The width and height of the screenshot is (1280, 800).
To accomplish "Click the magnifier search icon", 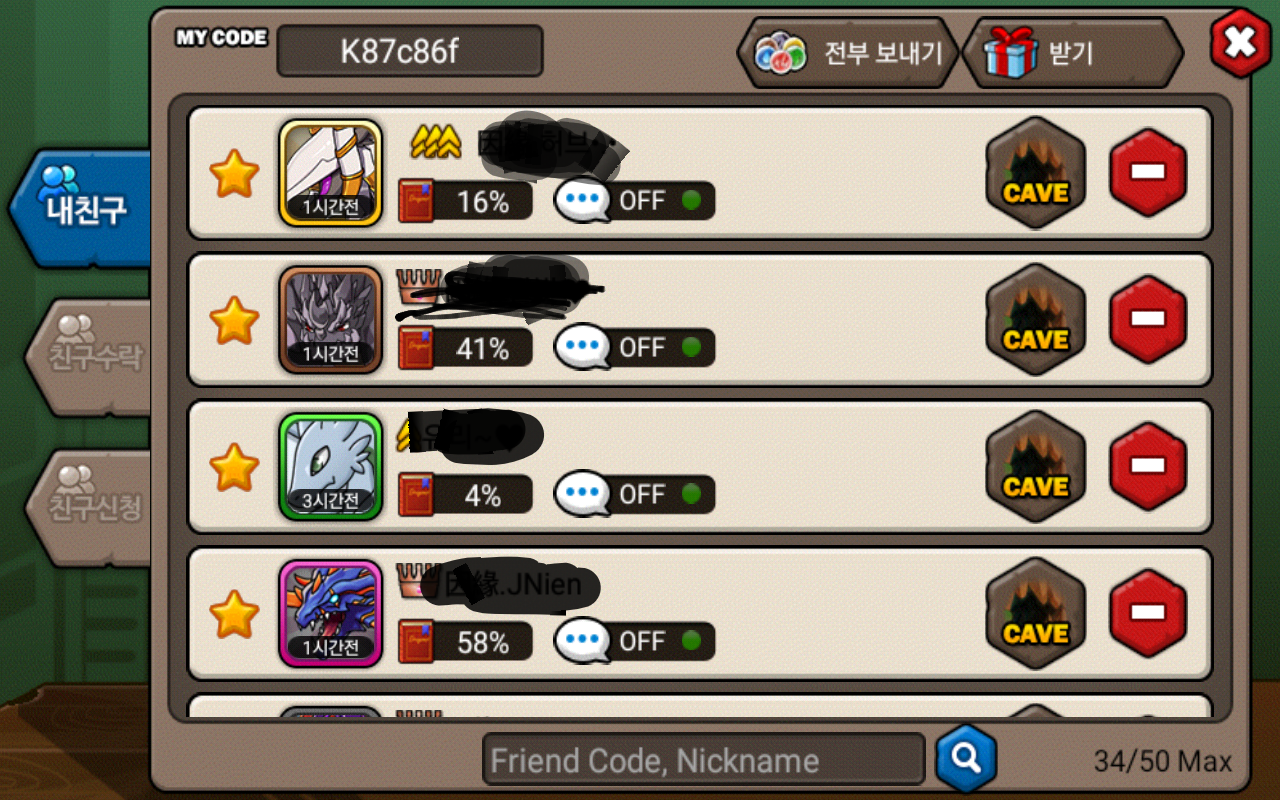I will click(x=966, y=759).
